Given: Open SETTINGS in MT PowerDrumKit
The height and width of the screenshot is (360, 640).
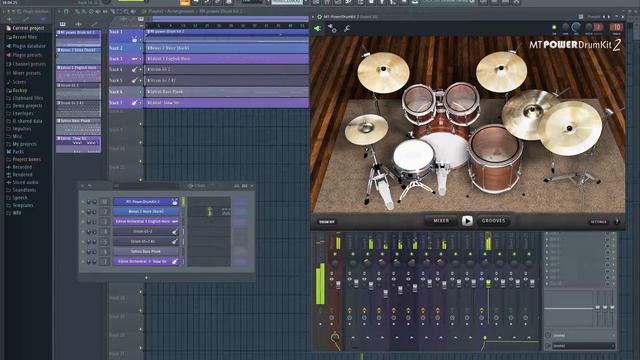Looking at the screenshot, I should [x=598, y=222].
